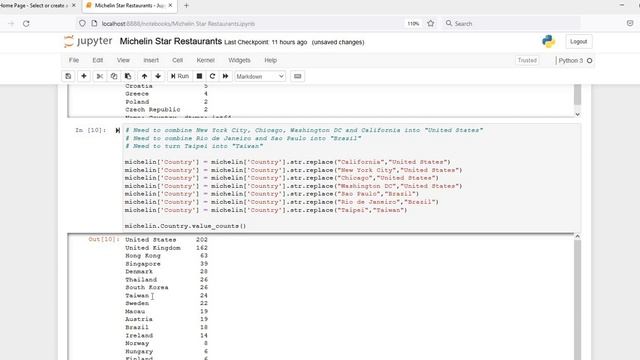Click the Jupyter logo
The image size is (640, 360).
tap(88, 41)
